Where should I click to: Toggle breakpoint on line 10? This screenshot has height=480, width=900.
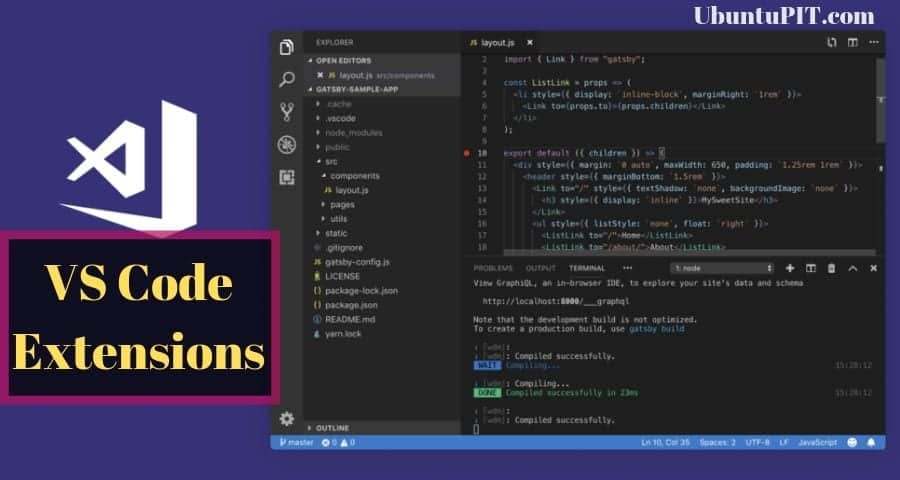click(x=467, y=153)
